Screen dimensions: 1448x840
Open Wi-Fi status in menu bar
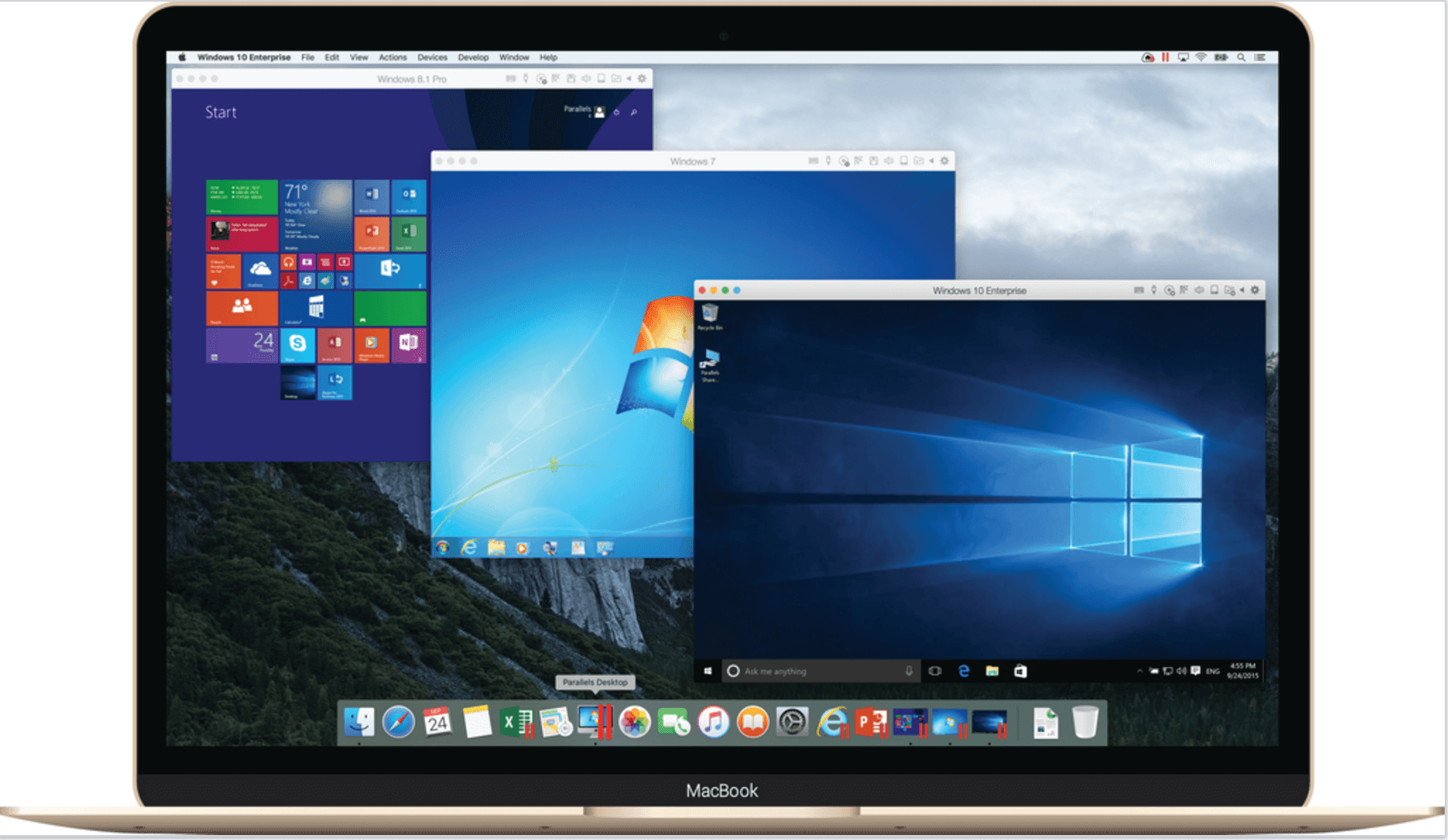click(1201, 58)
